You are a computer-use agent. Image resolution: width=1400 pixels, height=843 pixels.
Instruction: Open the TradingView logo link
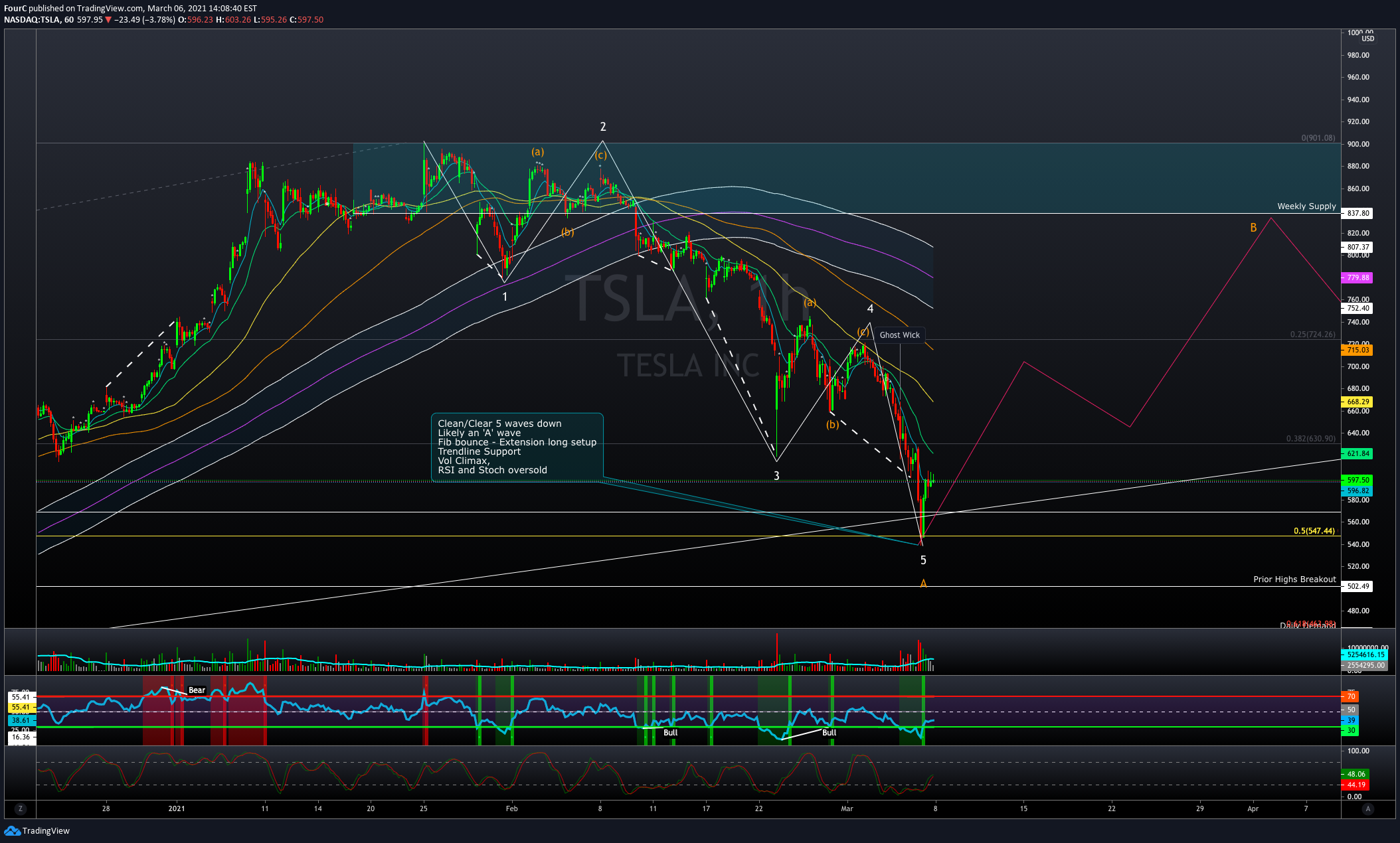pyautogui.click(x=37, y=830)
